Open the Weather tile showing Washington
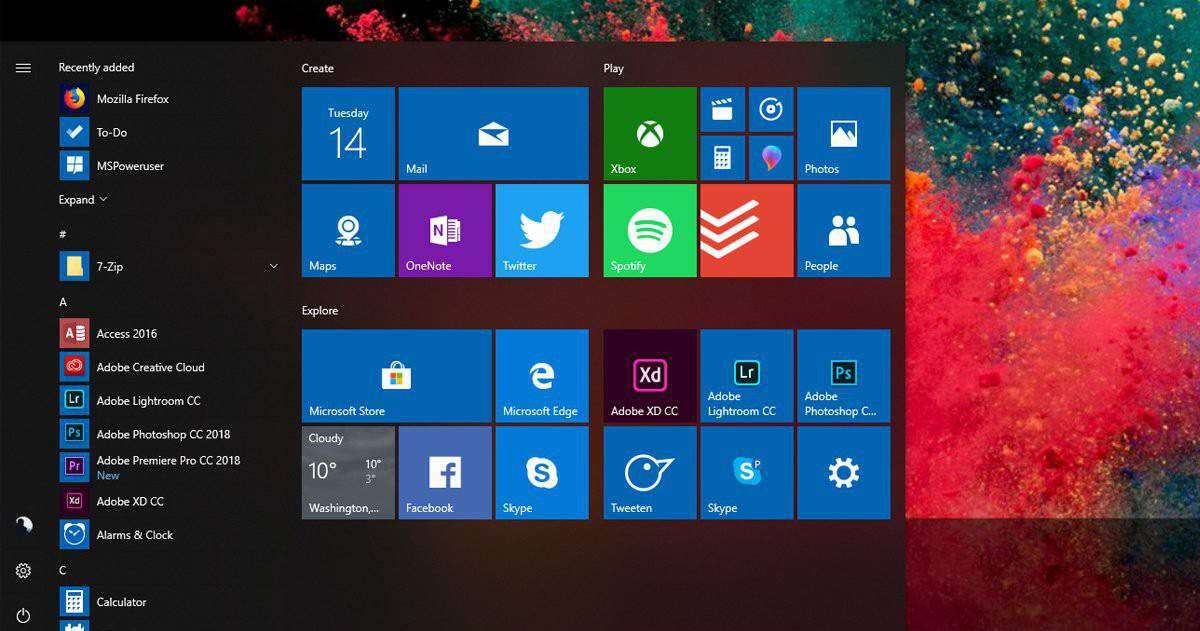 pyautogui.click(x=348, y=473)
